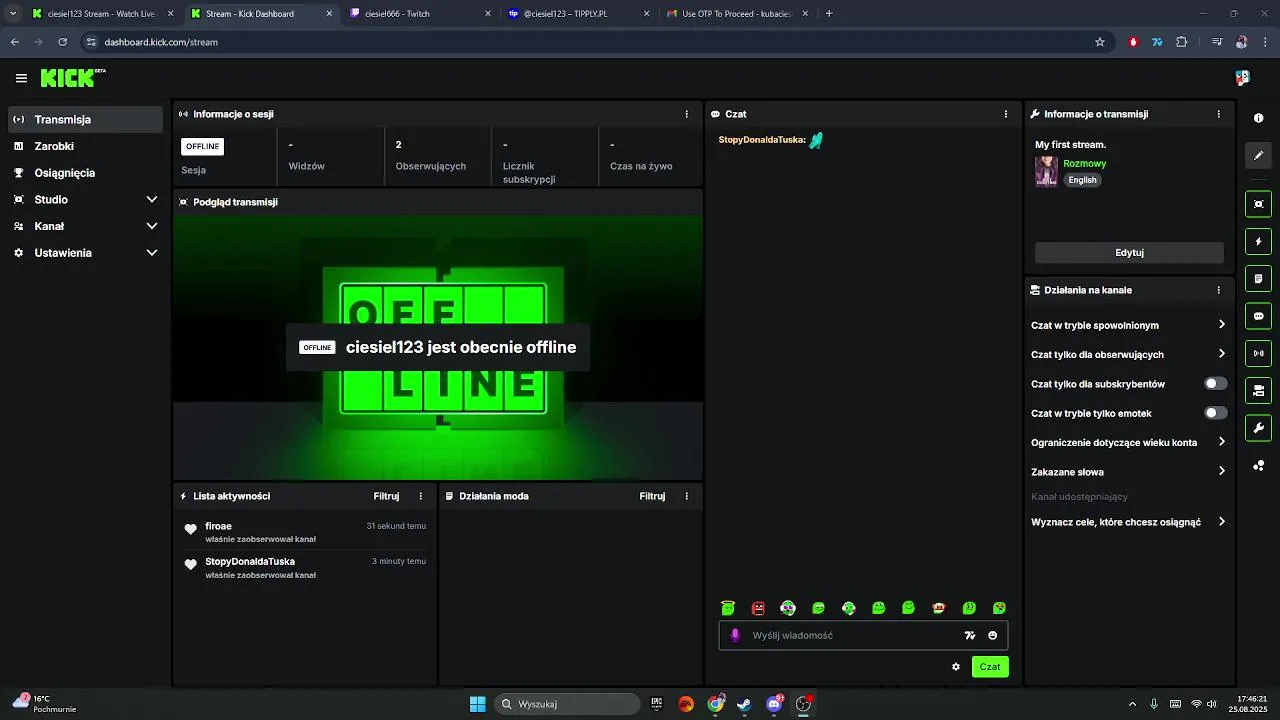Image resolution: width=1280 pixels, height=720 pixels.
Task: Click the purple microphone icon in chat input
Action: point(735,635)
